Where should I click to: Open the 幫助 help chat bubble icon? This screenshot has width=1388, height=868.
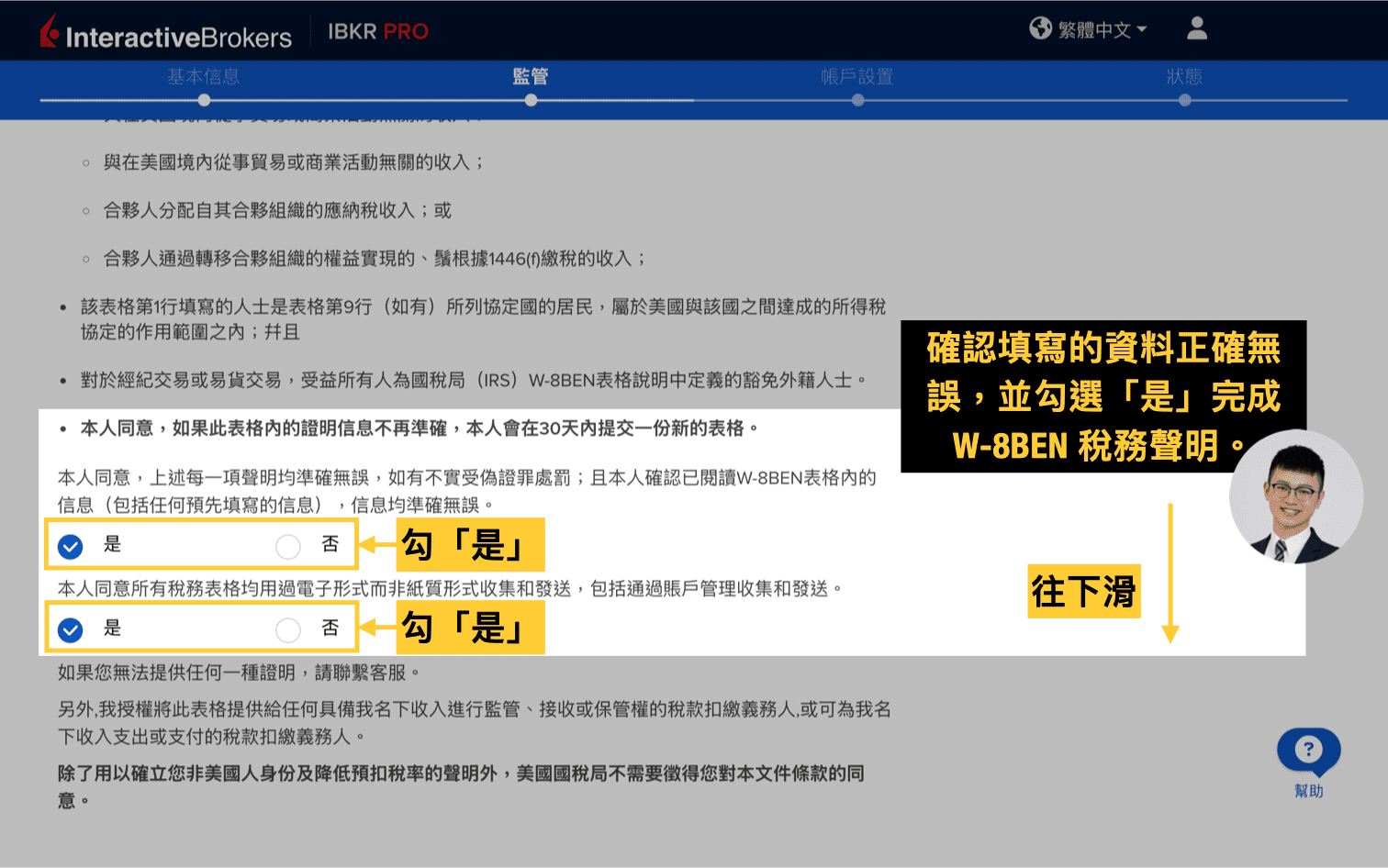tap(1308, 751)
